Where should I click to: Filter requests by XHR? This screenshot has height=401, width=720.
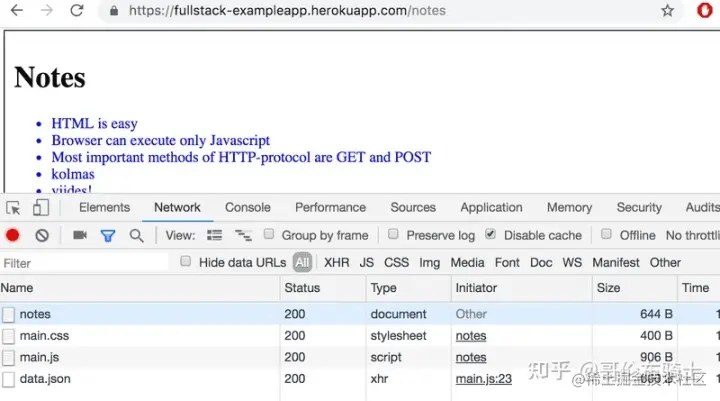point(337,263)
